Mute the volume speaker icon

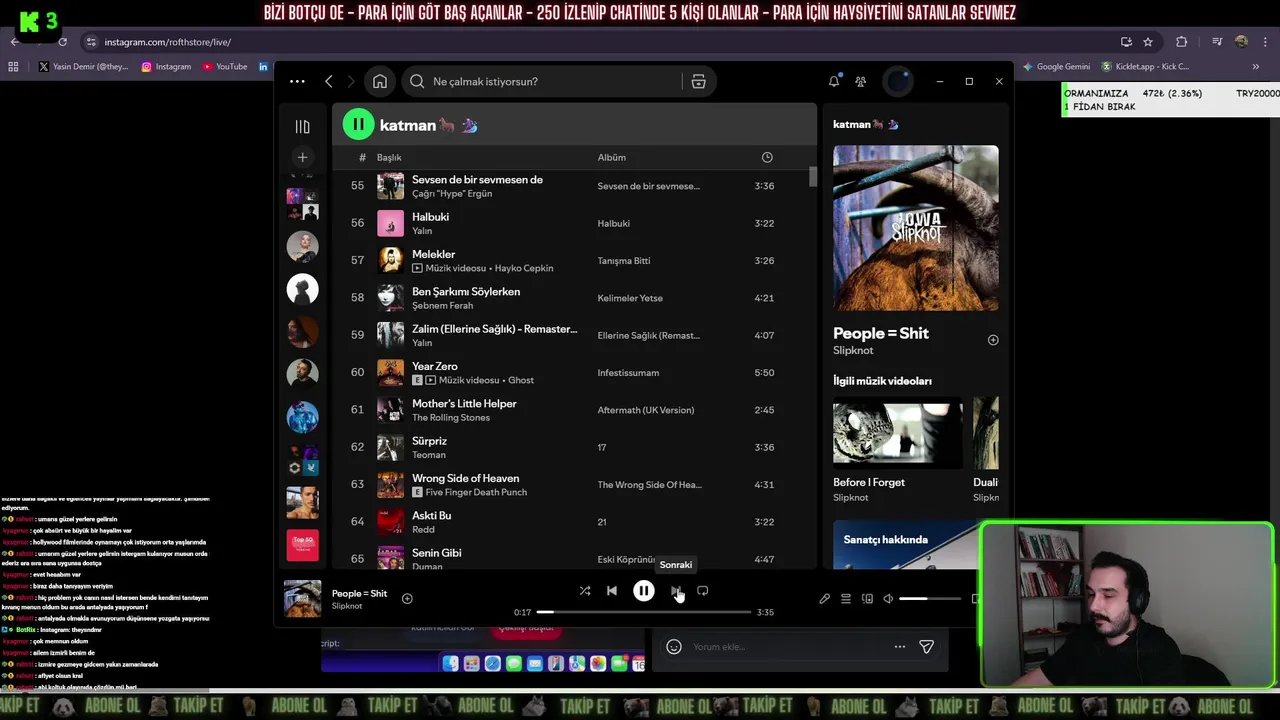tap(888, 598)
